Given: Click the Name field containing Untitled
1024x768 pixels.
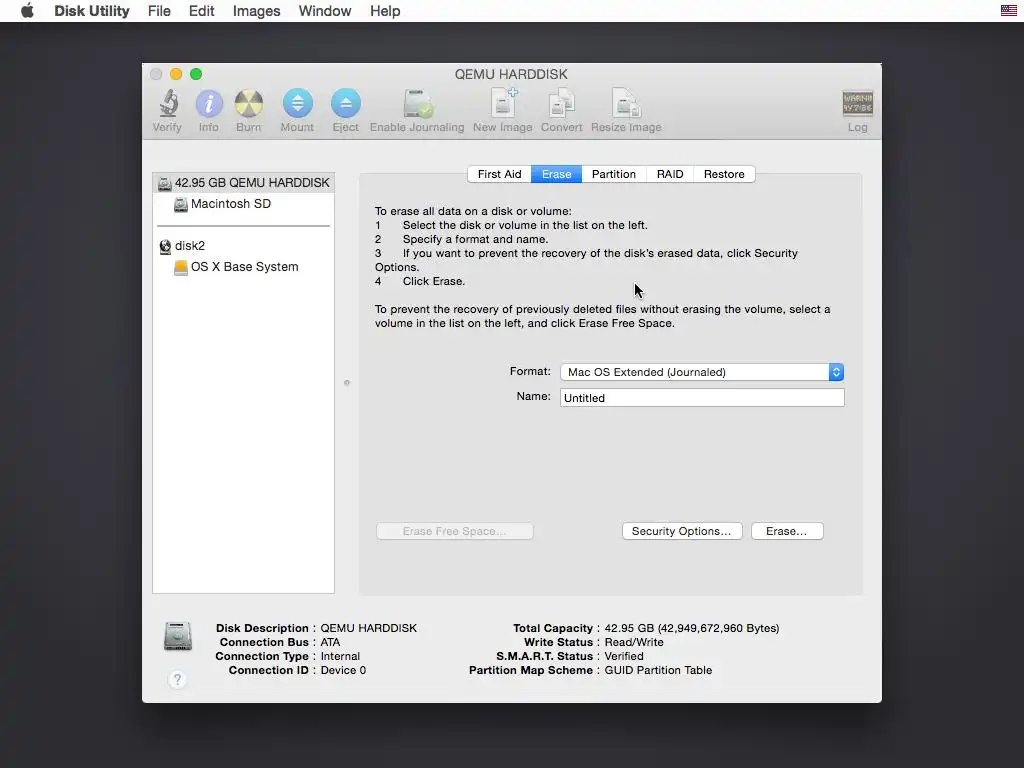Looking at the screenshot, I should tap(702, 398).
